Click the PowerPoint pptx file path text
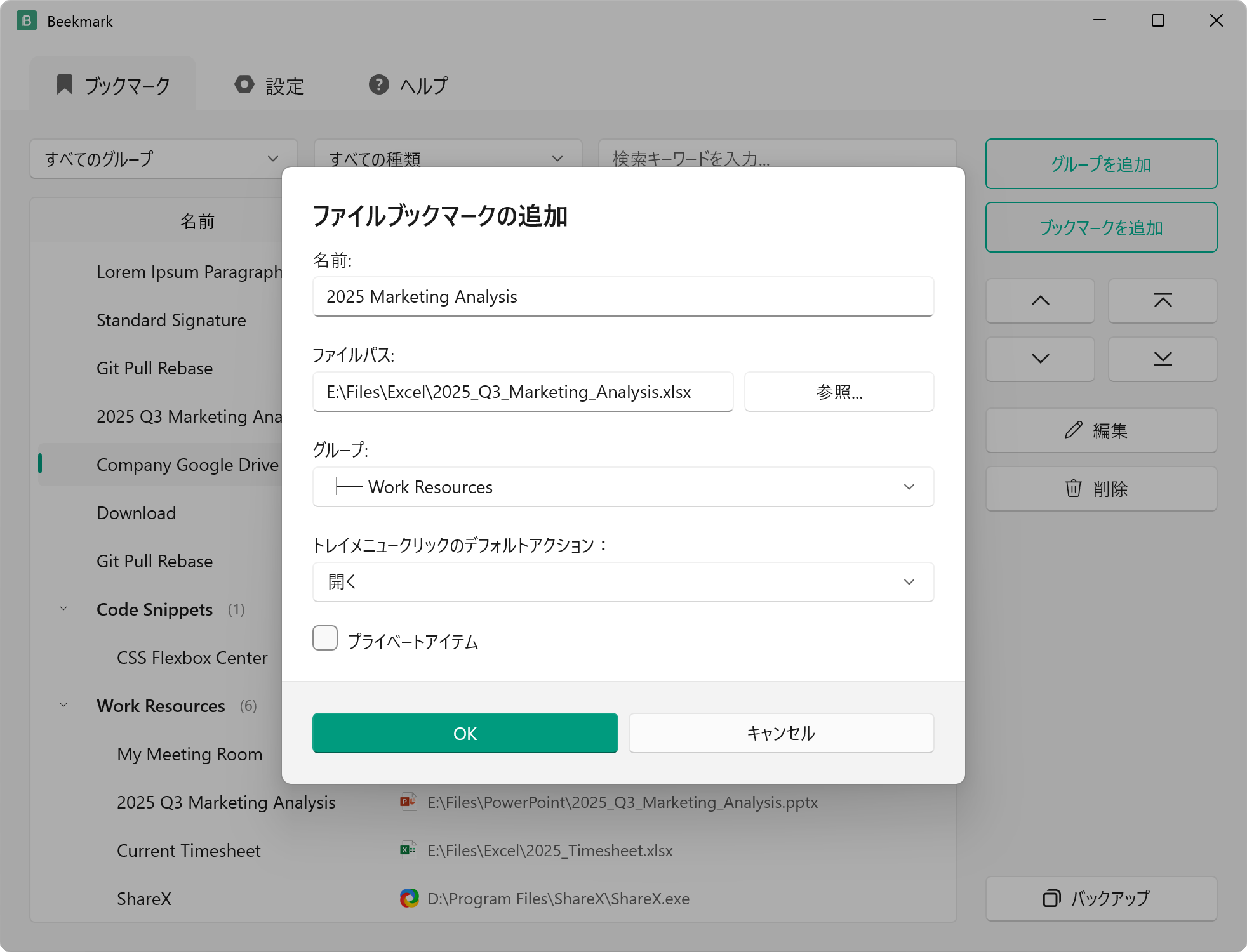The image size is (1247, 952). point(622,802)
